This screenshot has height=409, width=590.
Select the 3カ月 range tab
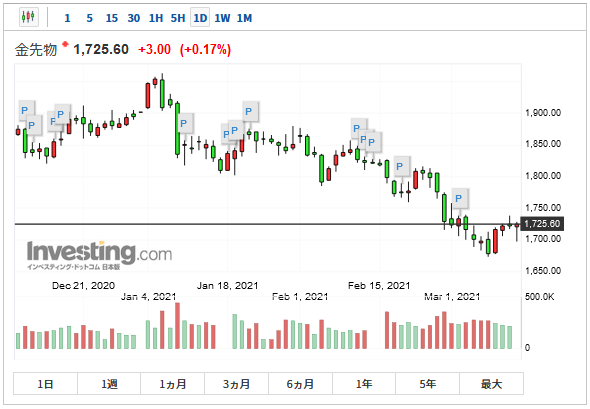point(236,384)
